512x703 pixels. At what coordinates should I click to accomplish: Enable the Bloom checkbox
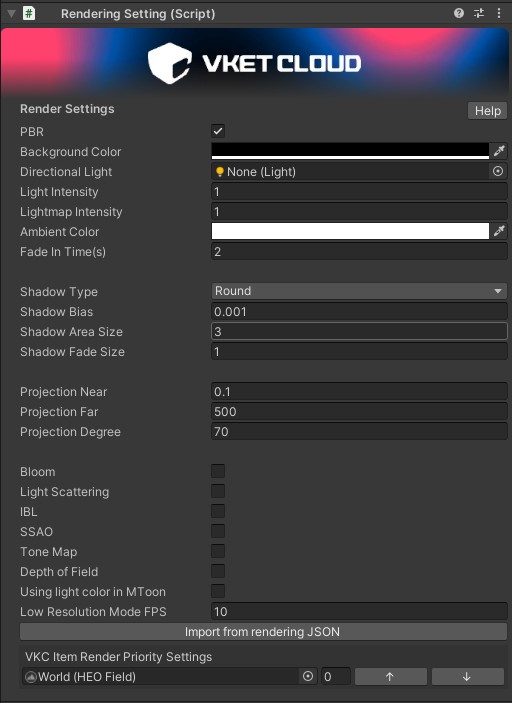click(218, 471)
